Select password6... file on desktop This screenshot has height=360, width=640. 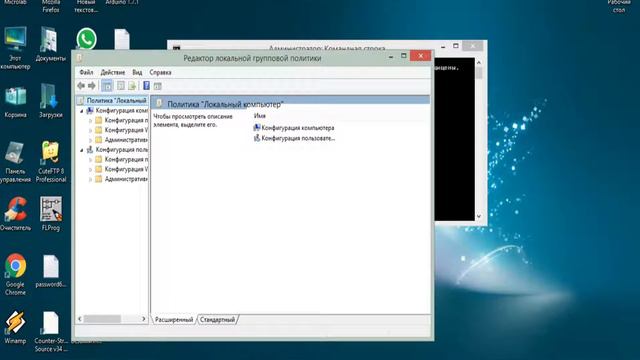click(51, 271)
